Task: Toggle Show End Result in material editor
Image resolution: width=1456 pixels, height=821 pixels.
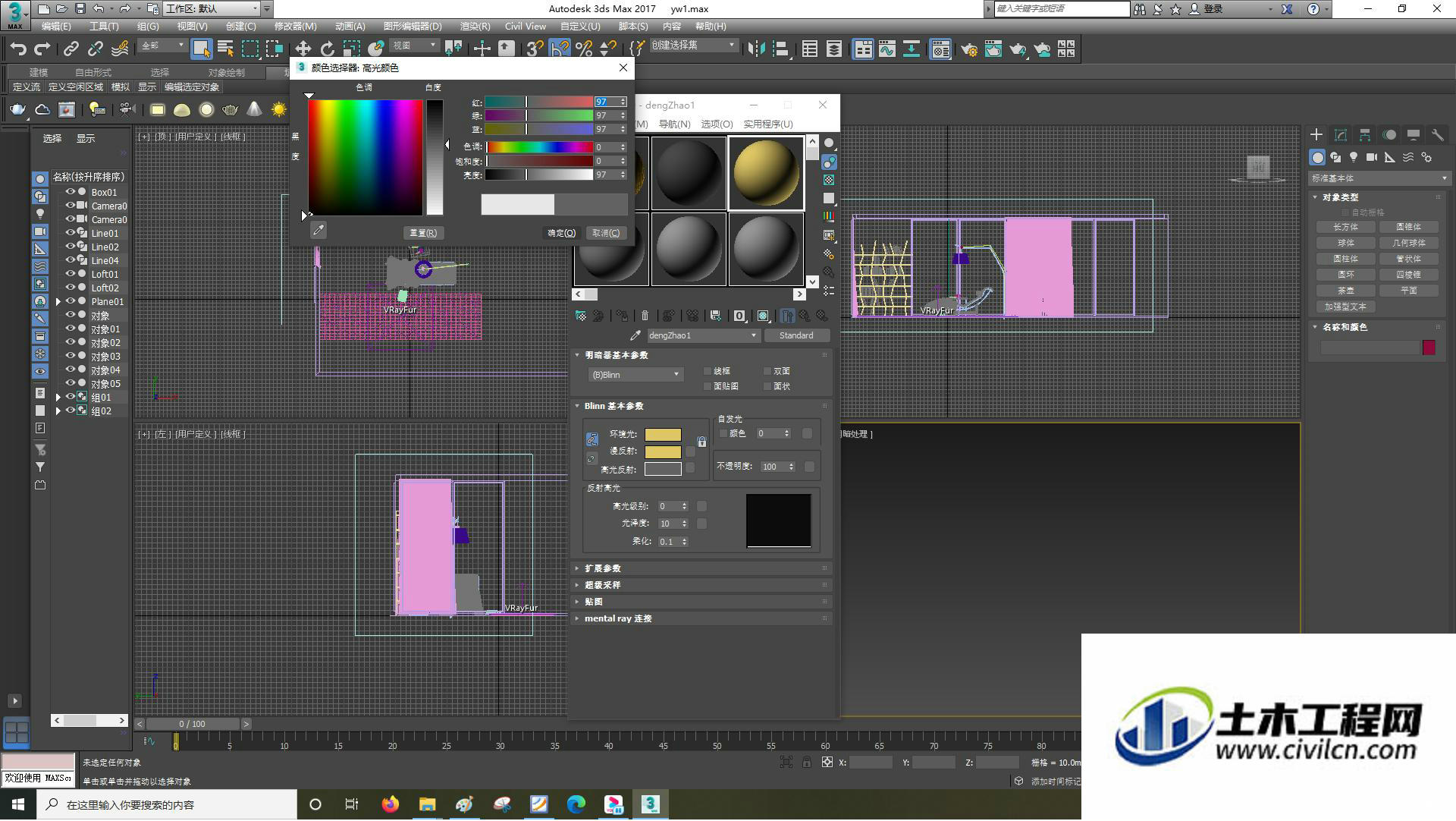Action: (788, 316)
